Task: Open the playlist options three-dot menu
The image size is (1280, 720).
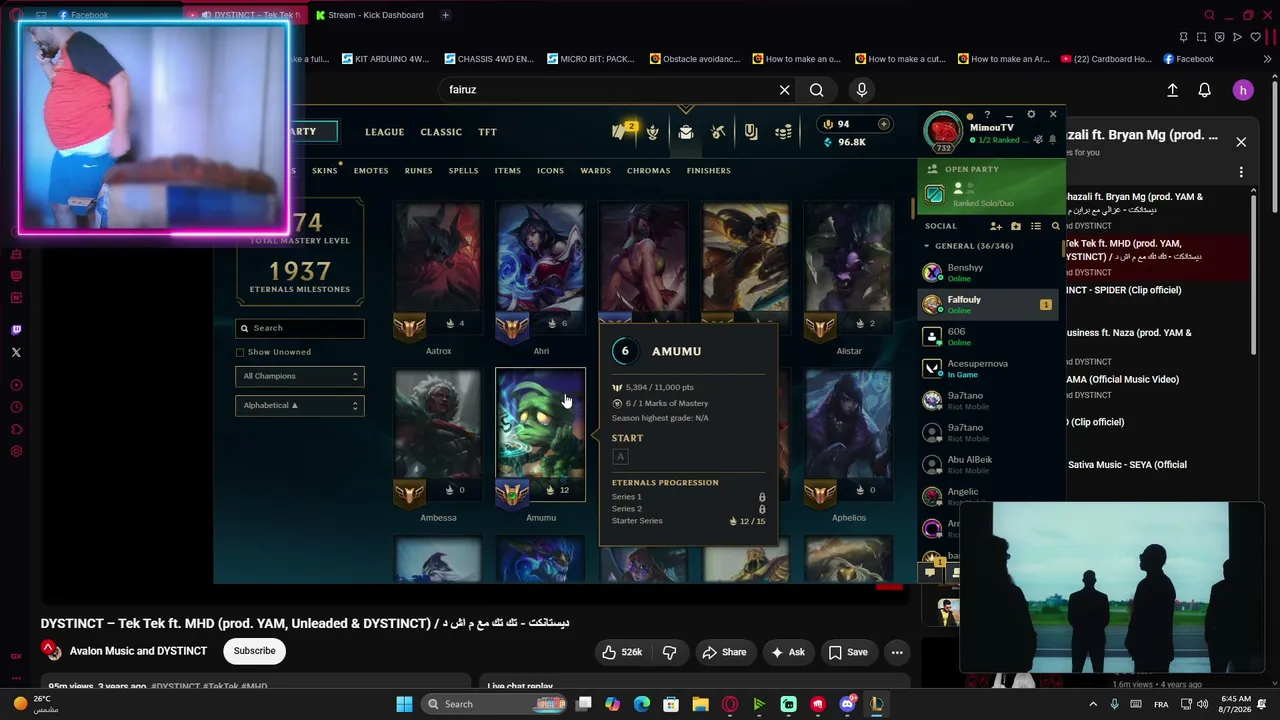Action: click(x=1241, y=172)
